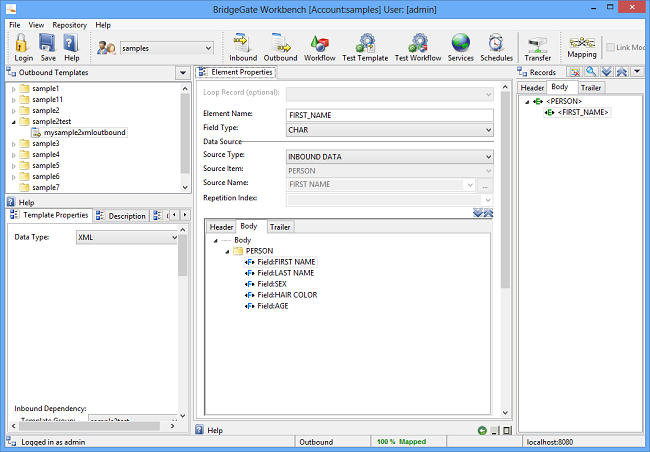Screen dimensions: 650x452
Task: Collapse the PERSON folder in source tree
Action: (x=227, y=251)
